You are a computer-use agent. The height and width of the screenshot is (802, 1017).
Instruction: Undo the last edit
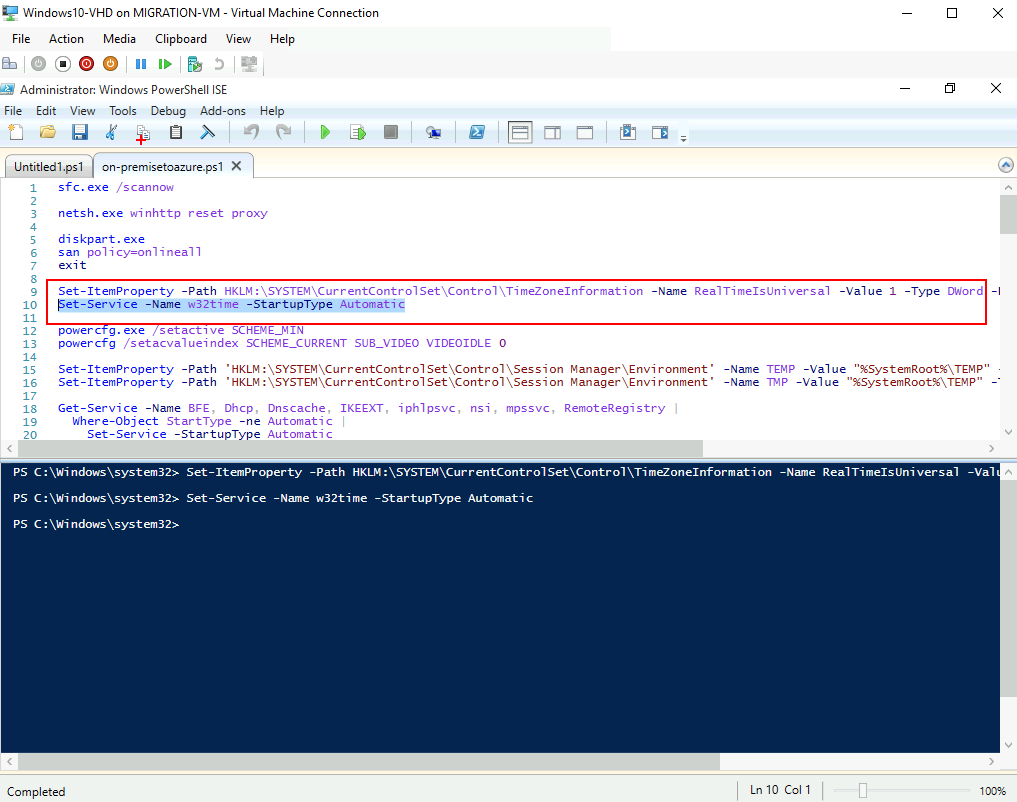[x=251, y=132]
